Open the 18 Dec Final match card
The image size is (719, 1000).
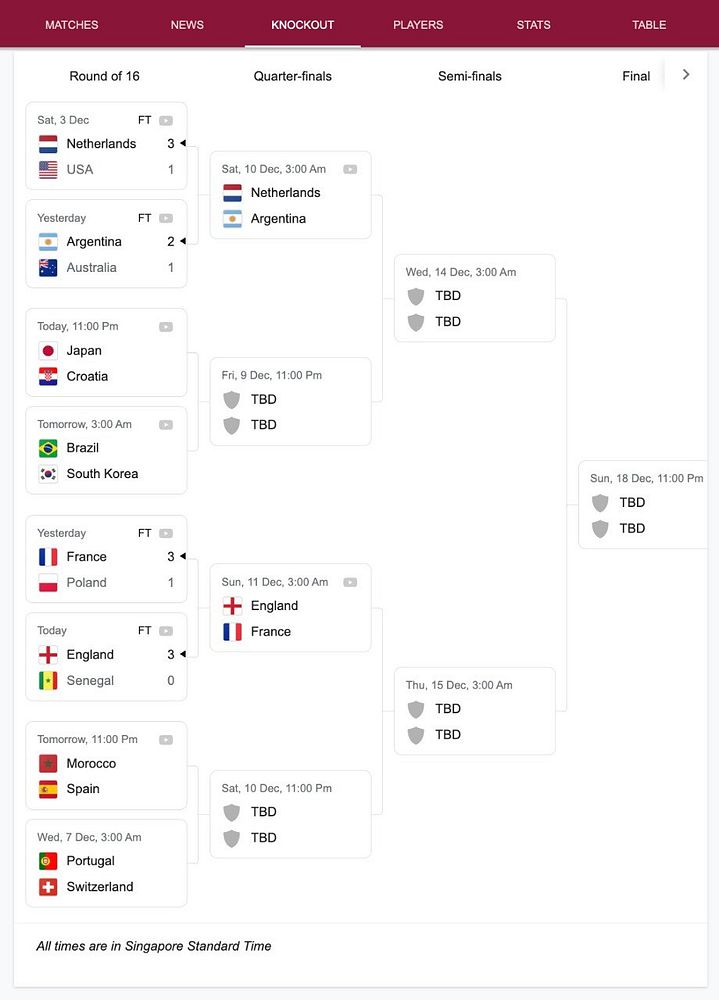643,504
